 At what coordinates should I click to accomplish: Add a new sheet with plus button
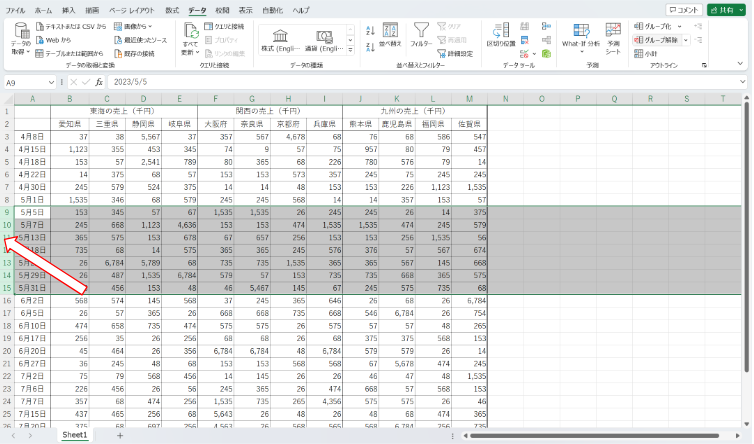[x=120, y=436]
